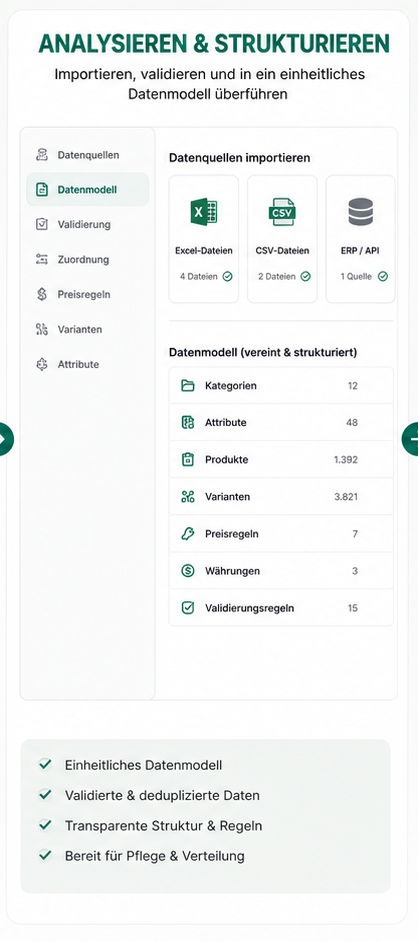The width and height of the screenshot is (418, 941).
Task: Click the green Excel file icon
Action: (204, 212)
